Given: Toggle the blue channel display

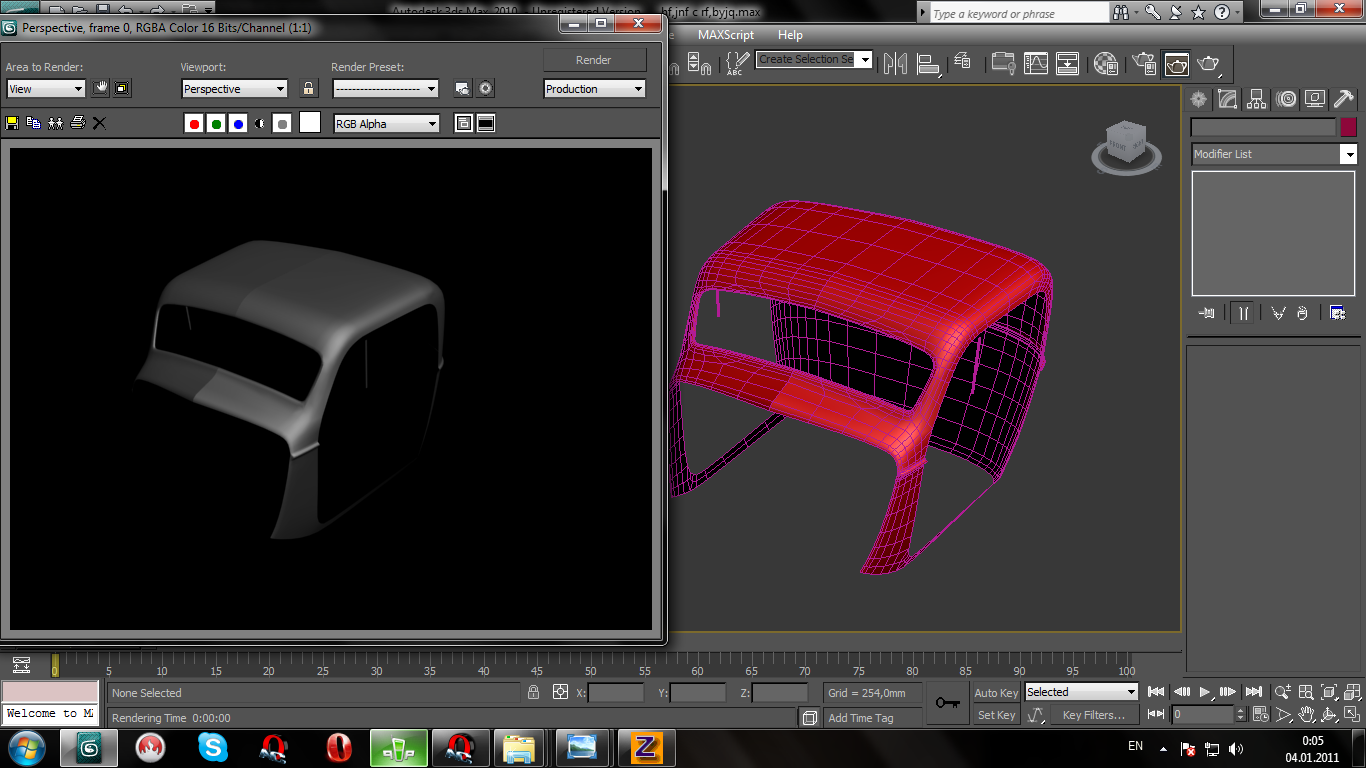Looking at the screenshot, I should point(238,124).
